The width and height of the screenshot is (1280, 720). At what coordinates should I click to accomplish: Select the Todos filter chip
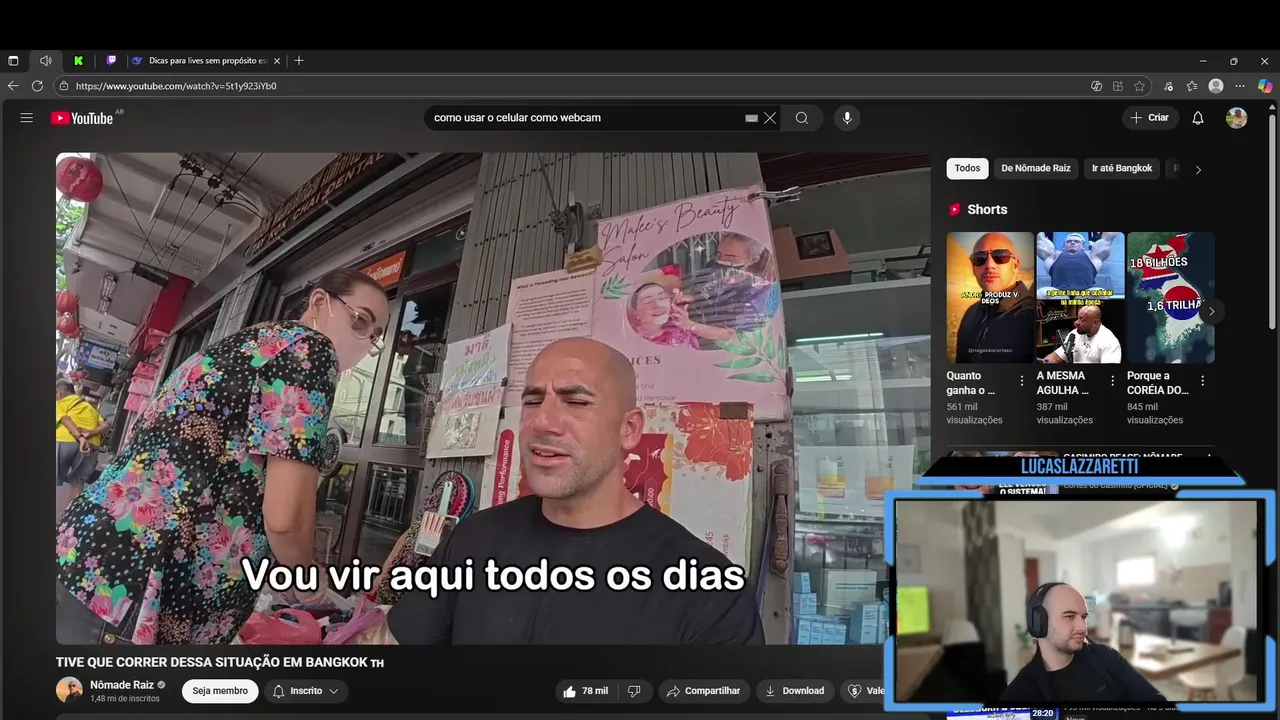click(x=967, y=168)
